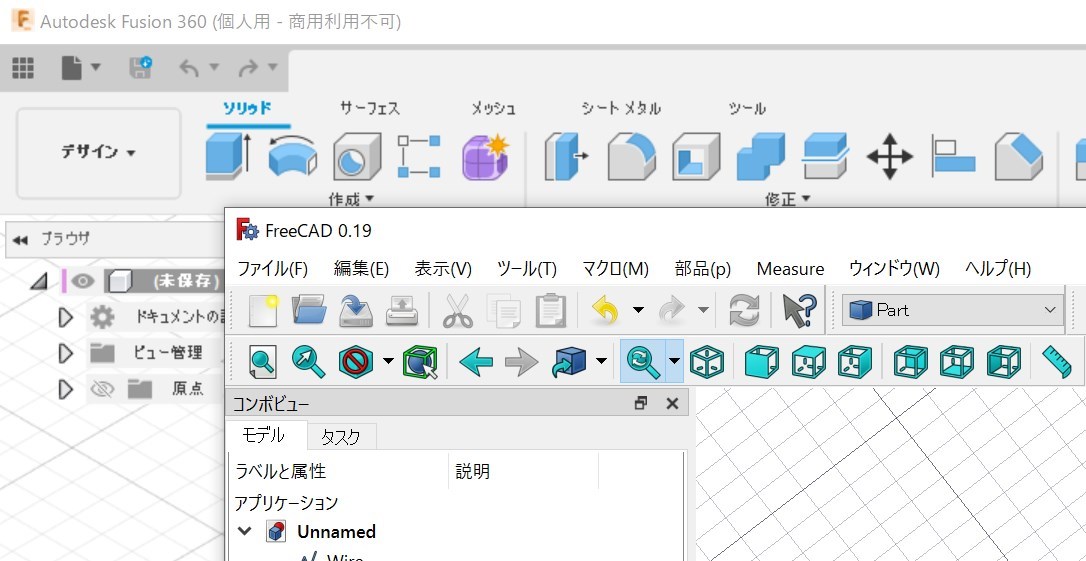The height and width of the screenshot is (561, 1086).
Task: Switch to the サーフェス tab
Action: click(x=370, y=109)
